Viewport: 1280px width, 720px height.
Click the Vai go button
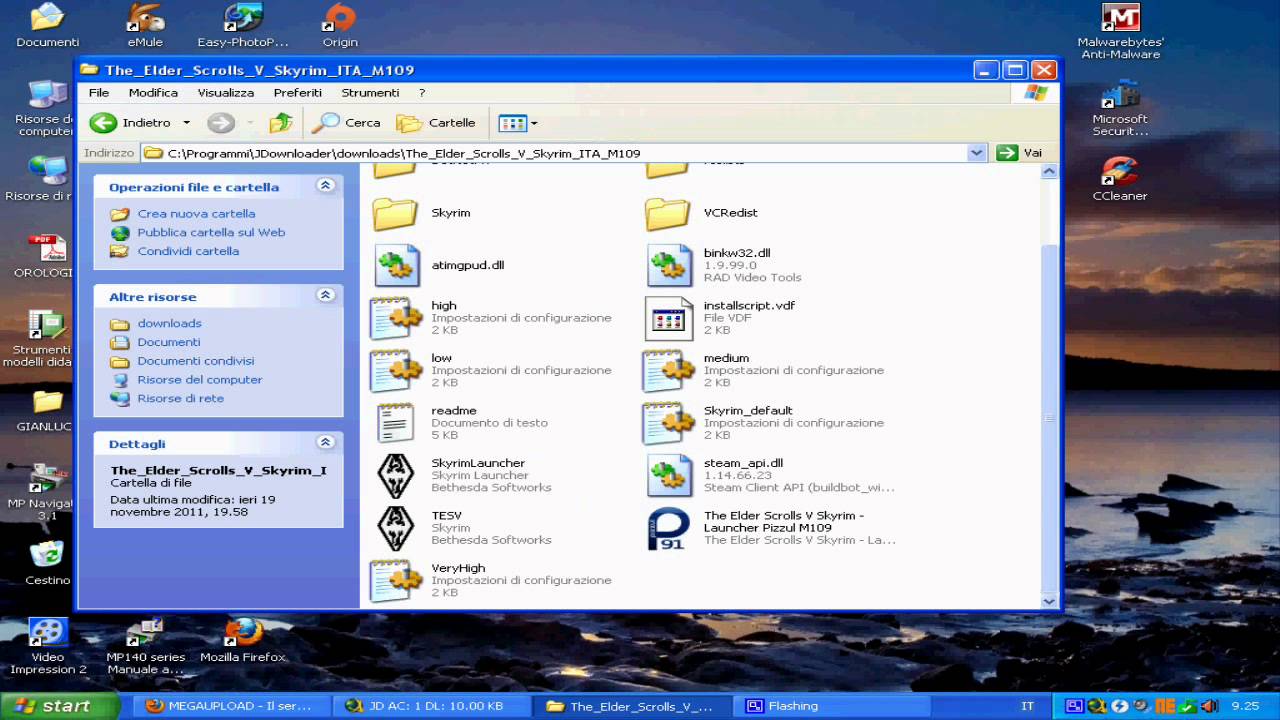pos(1020,153)
